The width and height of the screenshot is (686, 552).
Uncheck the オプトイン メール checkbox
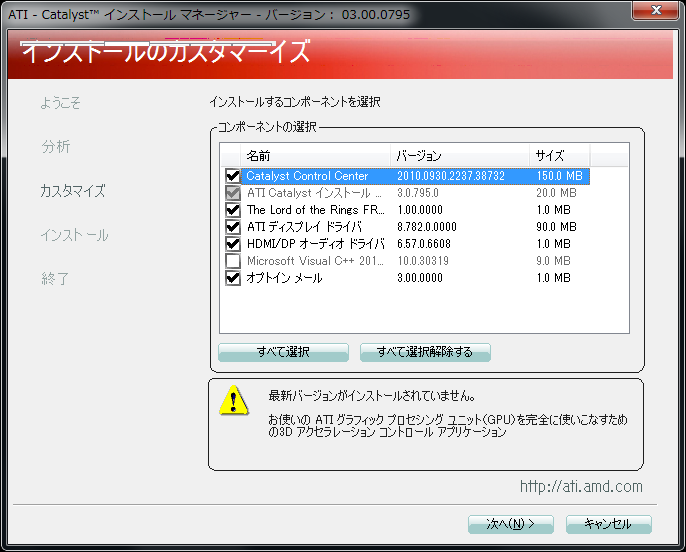click(x=233, y=278)
